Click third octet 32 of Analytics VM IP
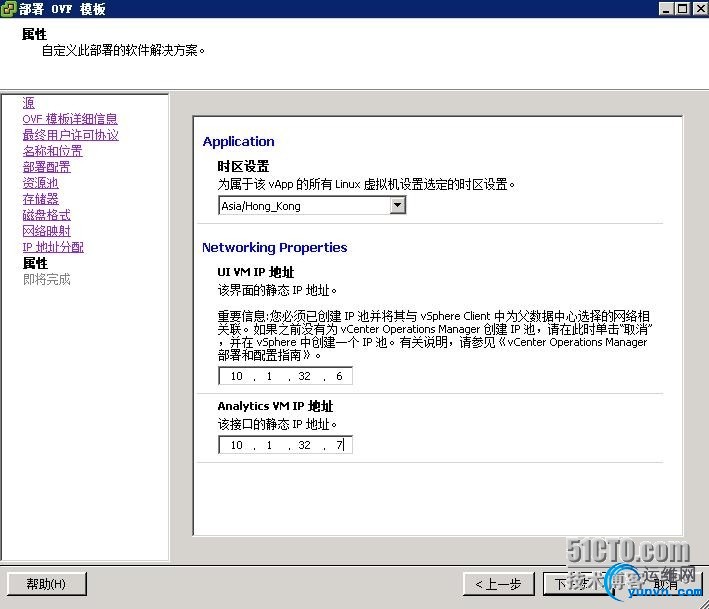 (304, 445)
